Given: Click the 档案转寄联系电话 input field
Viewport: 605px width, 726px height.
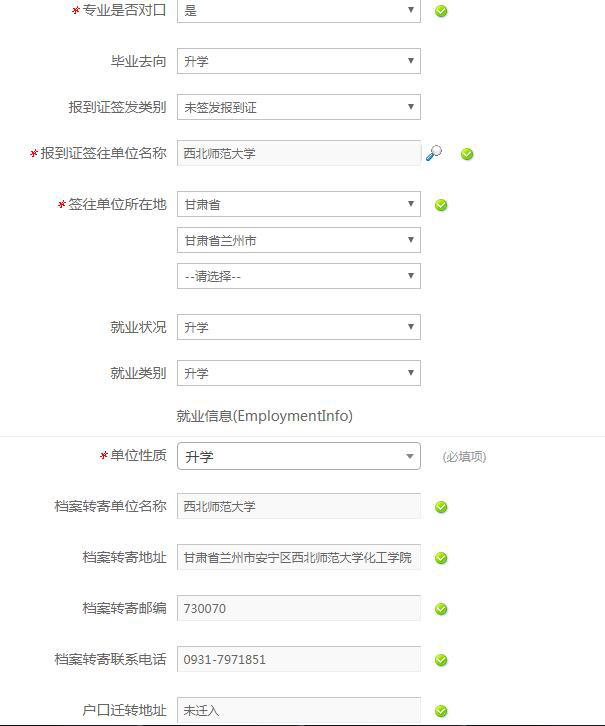Looking at the screenshot, I should tap(299, 659).
